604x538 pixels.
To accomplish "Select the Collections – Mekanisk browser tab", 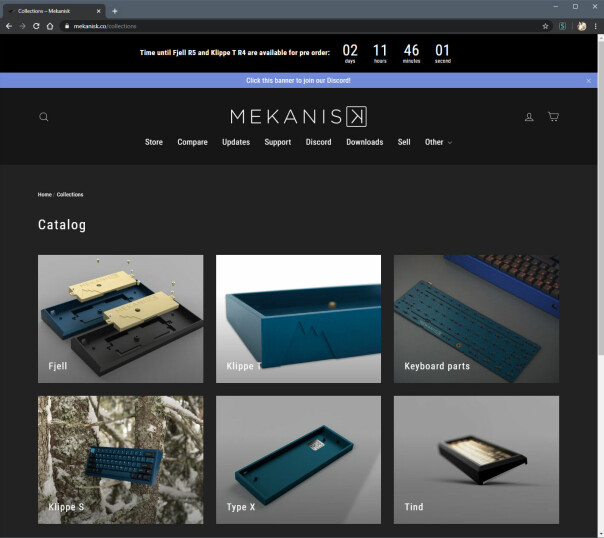I will tap(54, 11).
